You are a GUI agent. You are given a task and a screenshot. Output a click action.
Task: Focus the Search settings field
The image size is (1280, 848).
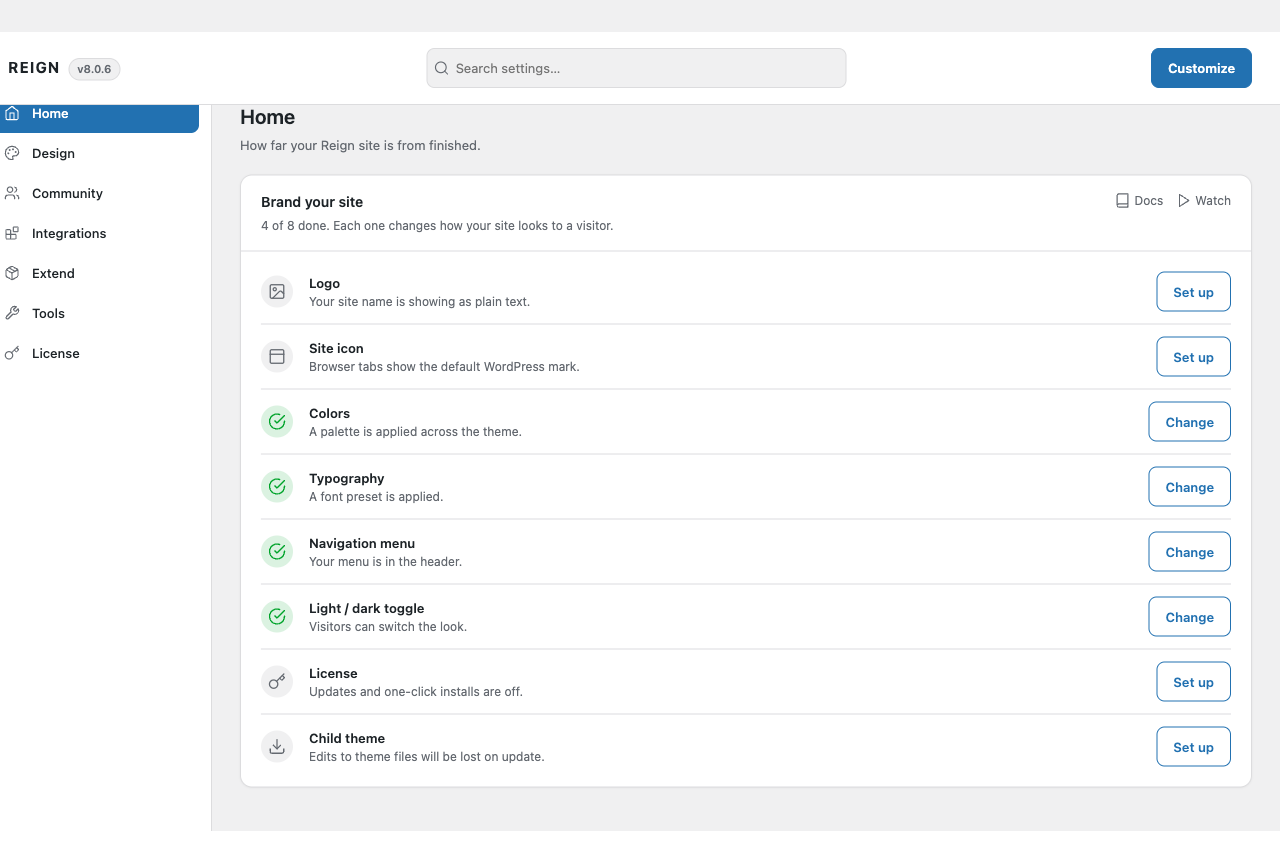[636, 68]
